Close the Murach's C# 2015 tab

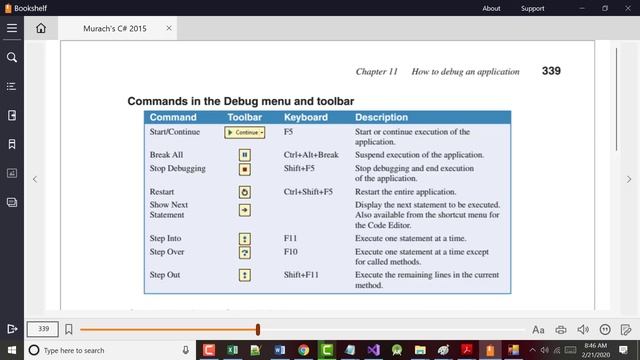169,28
